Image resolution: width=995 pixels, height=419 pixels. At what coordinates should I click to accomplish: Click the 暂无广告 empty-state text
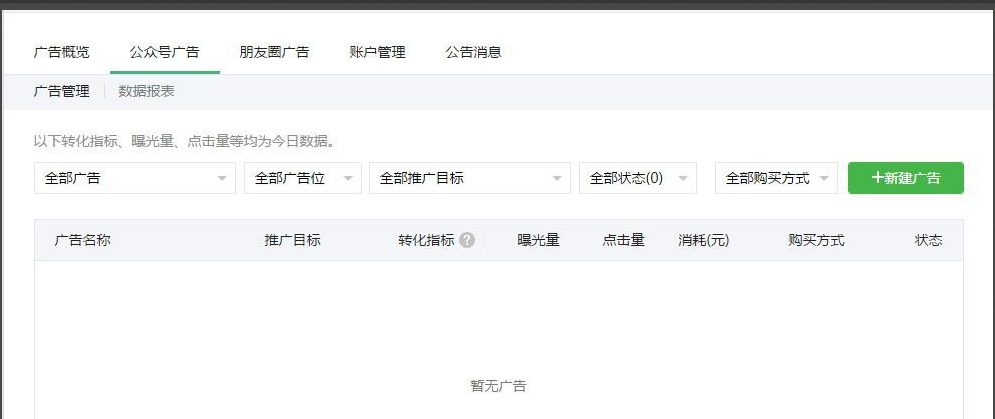point(498,386)
